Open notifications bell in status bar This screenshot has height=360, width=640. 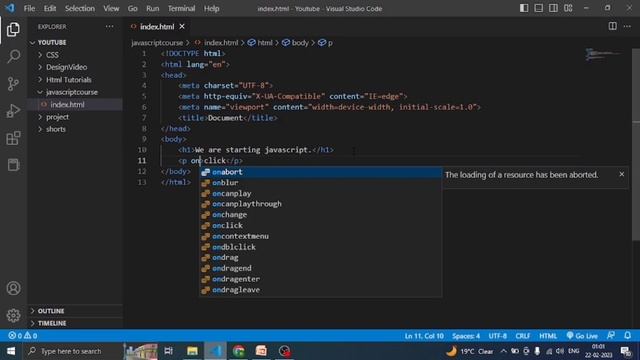[627, 336]
